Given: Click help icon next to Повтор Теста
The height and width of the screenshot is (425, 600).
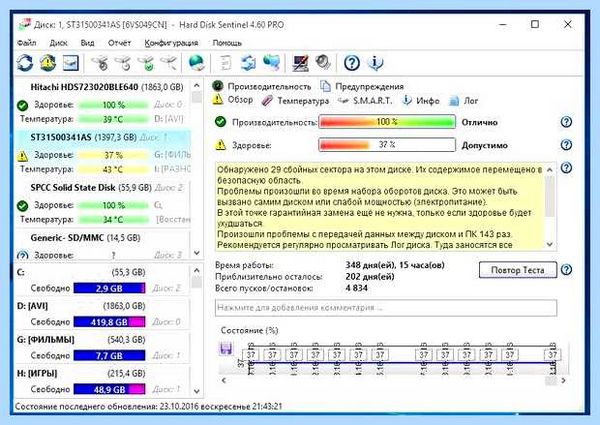Looking at the screenshot, I should click(566, 270).
